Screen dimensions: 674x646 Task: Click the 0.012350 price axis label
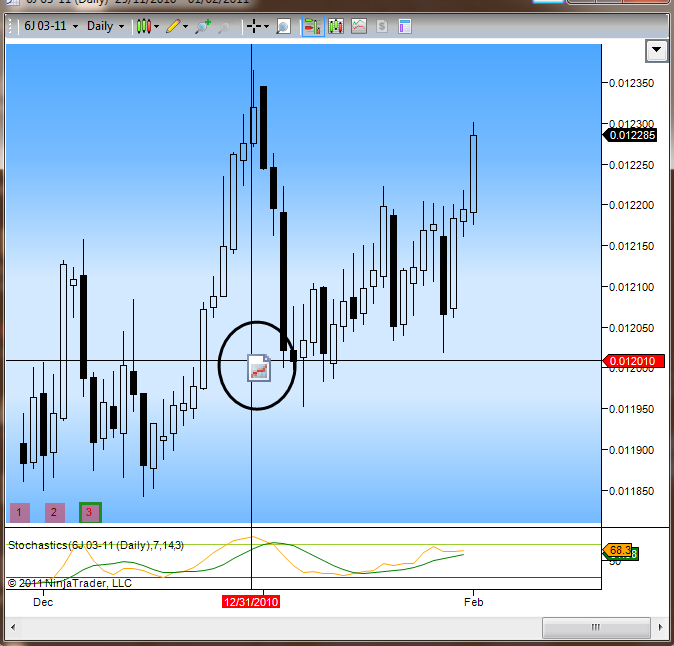point(631,83)
